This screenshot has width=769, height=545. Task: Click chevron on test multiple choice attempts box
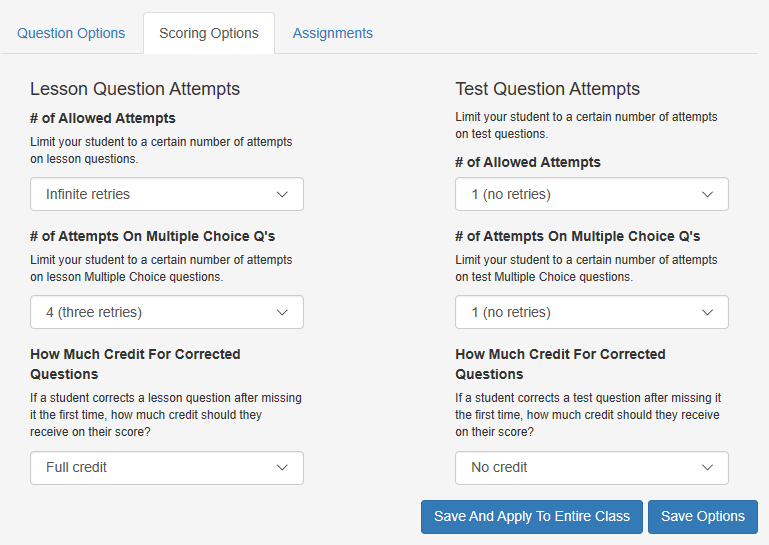tap(707, 312)
